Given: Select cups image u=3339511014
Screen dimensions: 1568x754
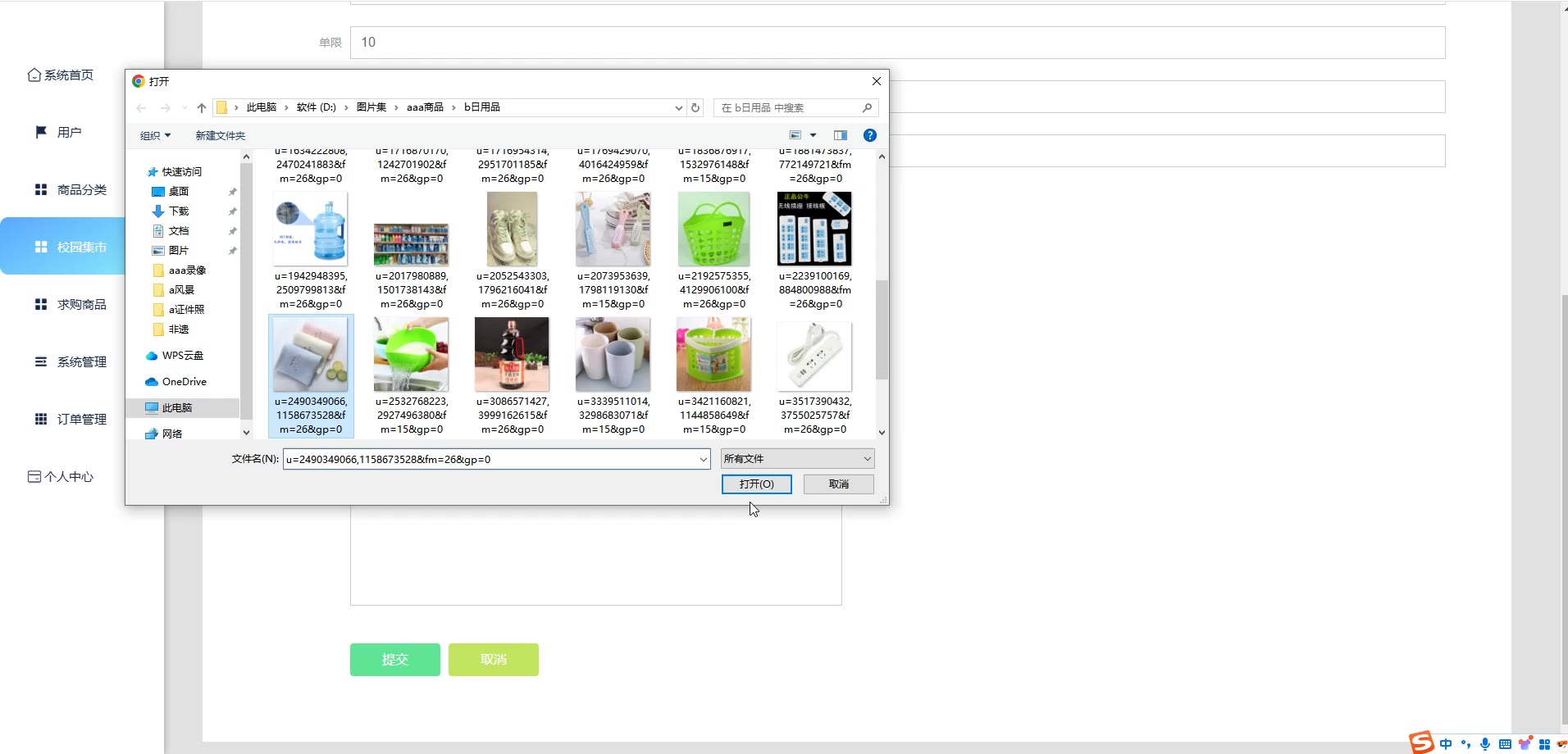Looking at the screenshot, I should pos(613,377).
